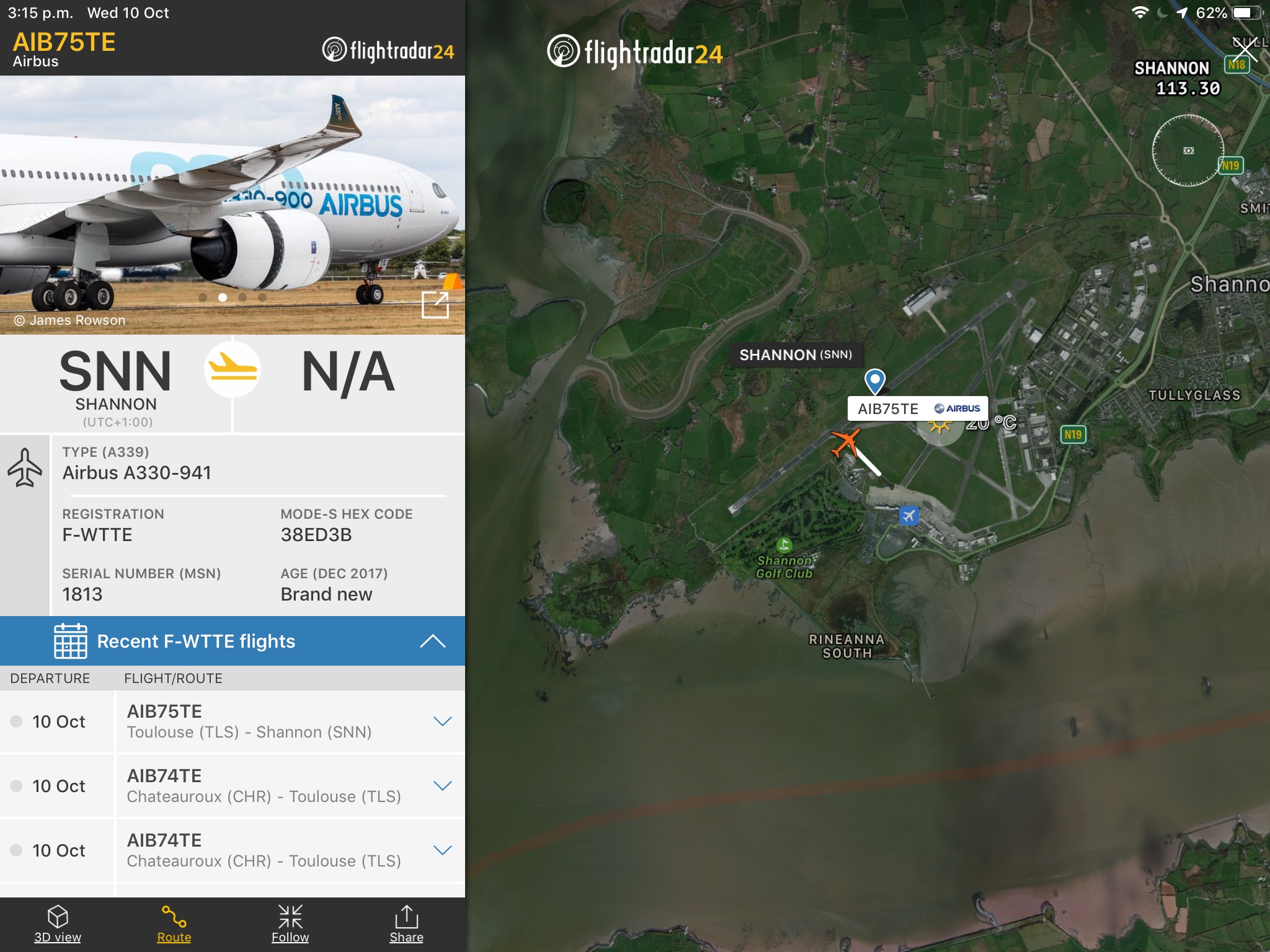Tap the AIB75TE Airbus map label
1270x952 pixels.
918,408
